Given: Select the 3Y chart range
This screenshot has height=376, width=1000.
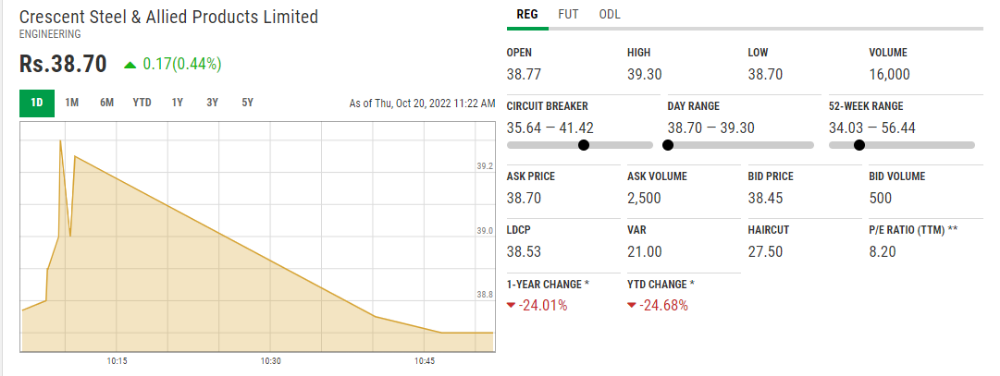Looking at the screenshot, I should 212,103.
